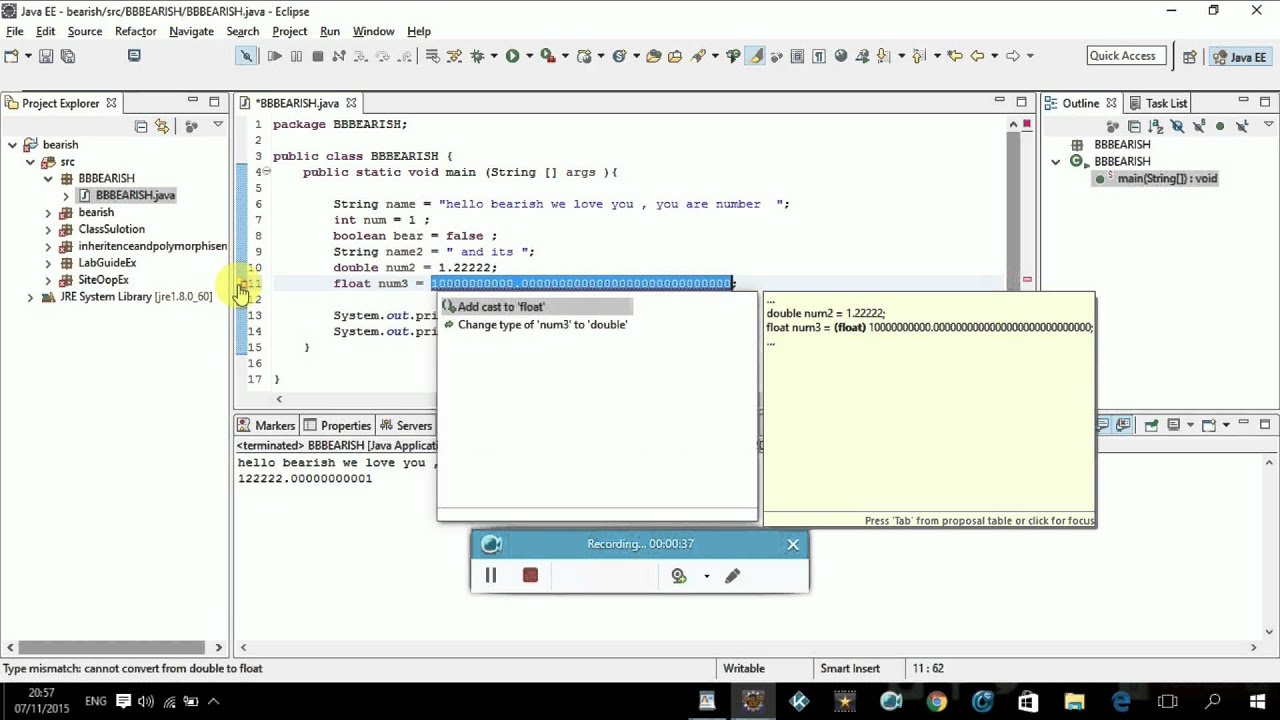Open dropdown arrow next to Run icon
This screenshot has width=1280, height=720.
coord(527,56)
